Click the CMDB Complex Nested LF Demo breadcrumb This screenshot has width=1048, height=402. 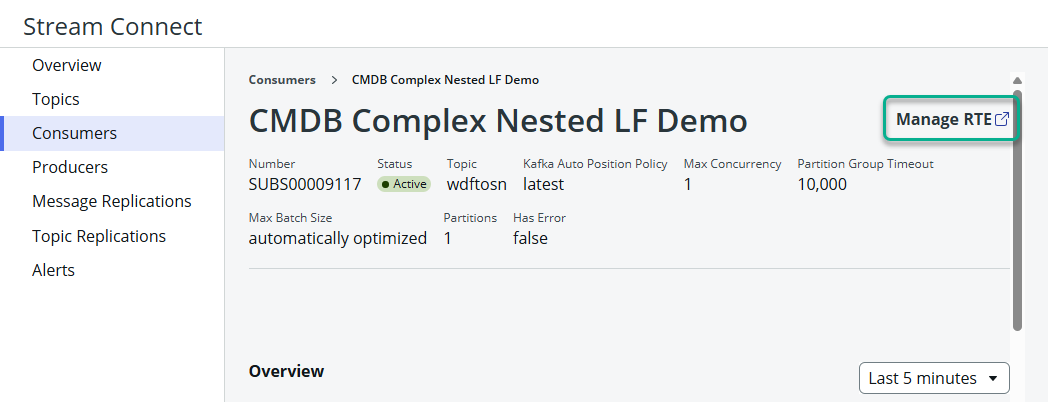point(445,80)
